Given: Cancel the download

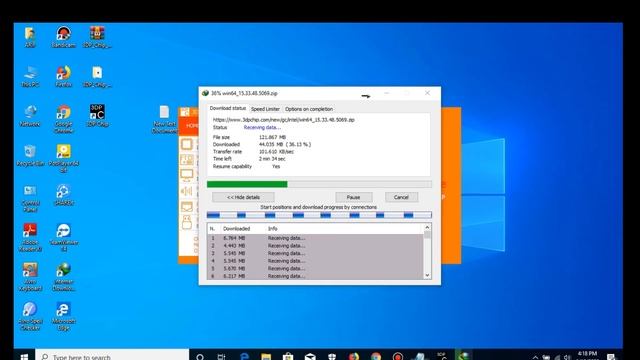Looking at the screenshot, I should [401, 197].
